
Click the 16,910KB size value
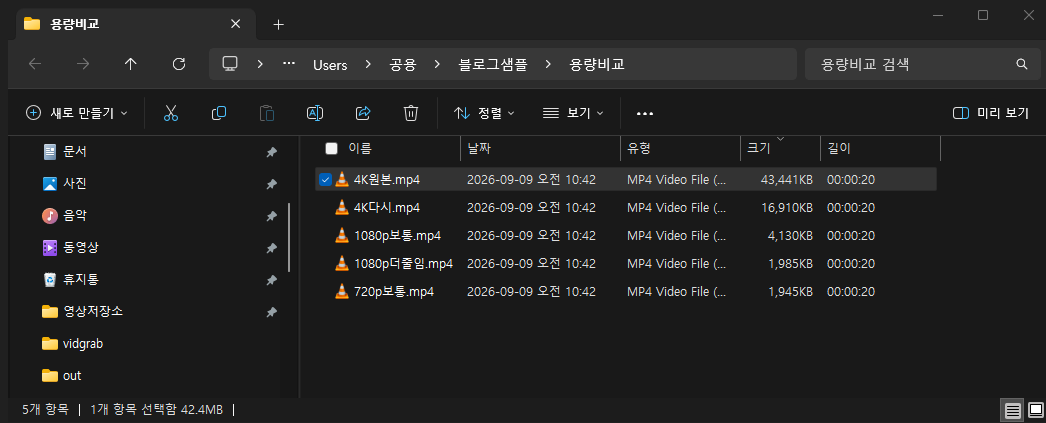pyautogui.click(x=787, y=207)
